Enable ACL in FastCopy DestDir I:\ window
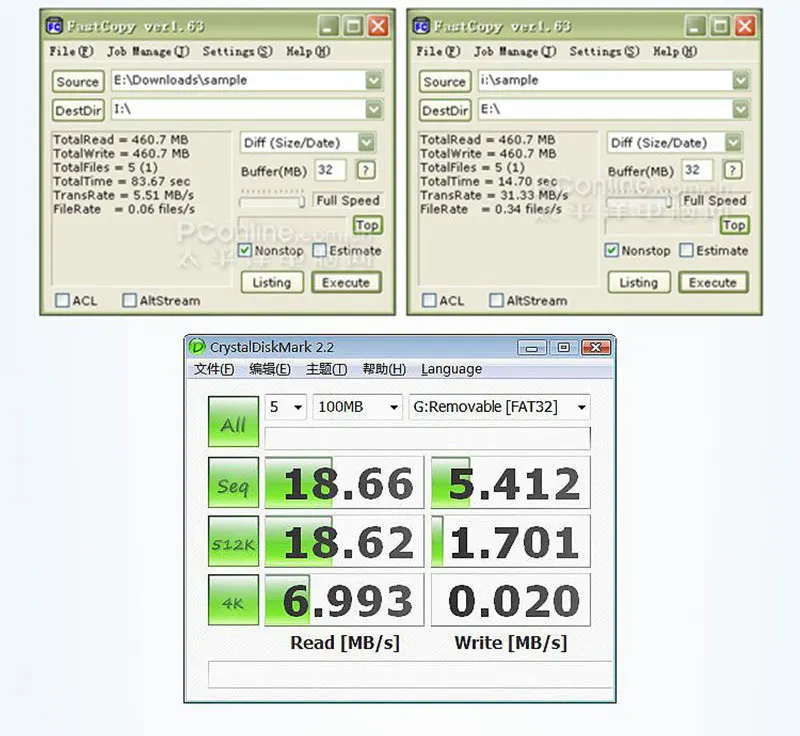Viewport: 800px width, 736px height. coord(62,300)
